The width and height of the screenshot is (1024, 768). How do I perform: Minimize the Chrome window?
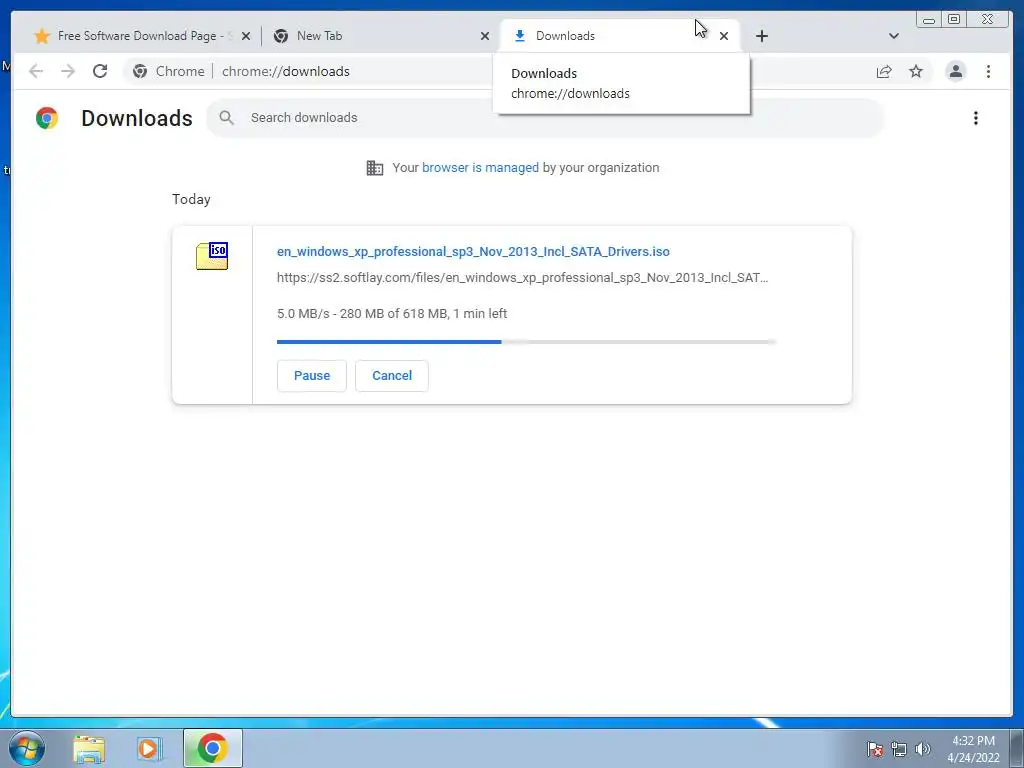tap(929, 19)
